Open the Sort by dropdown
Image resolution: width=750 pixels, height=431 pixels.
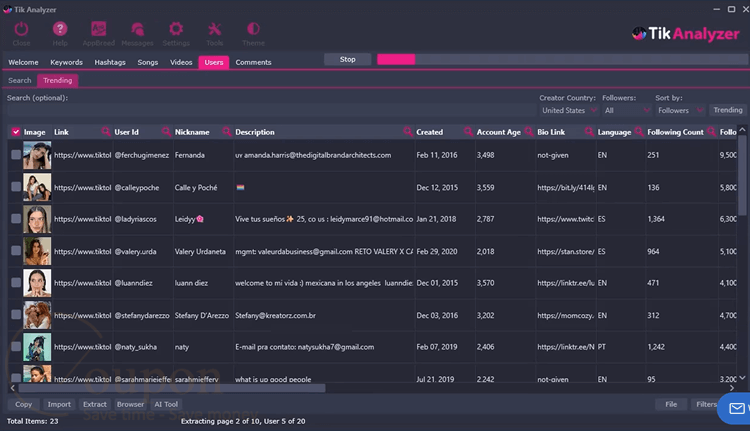click(x=680, y=110)
